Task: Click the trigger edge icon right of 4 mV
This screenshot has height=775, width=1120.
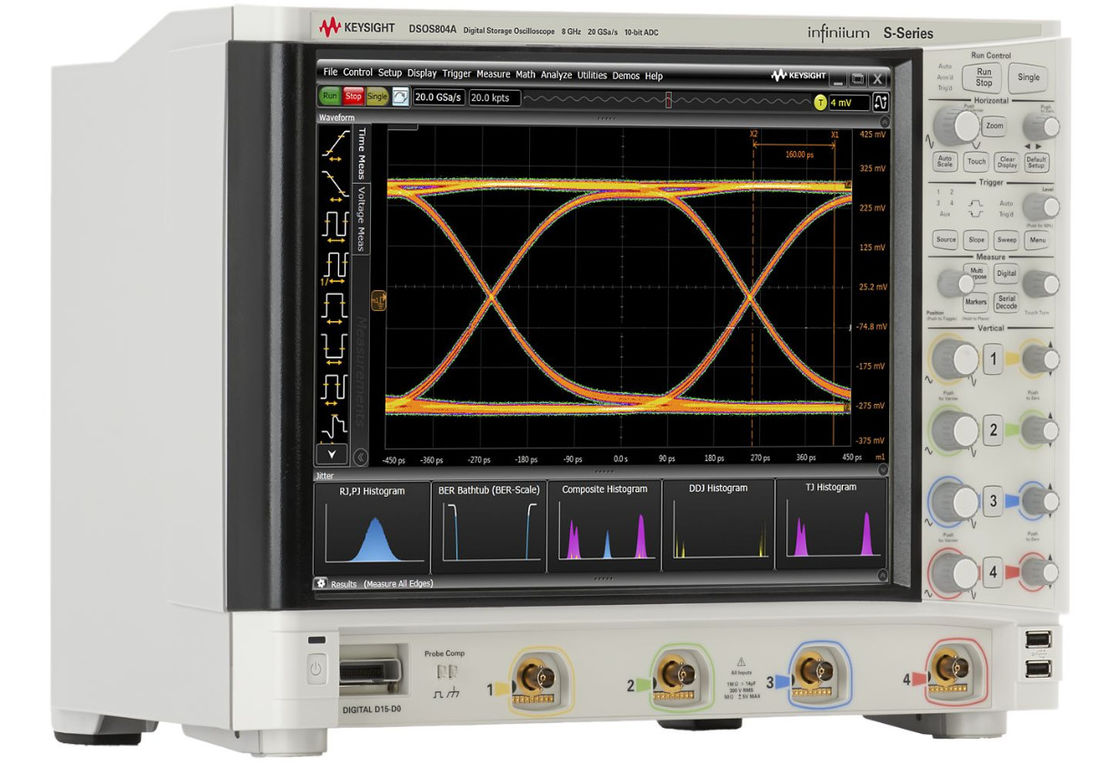Action: [x=881, y=102]
